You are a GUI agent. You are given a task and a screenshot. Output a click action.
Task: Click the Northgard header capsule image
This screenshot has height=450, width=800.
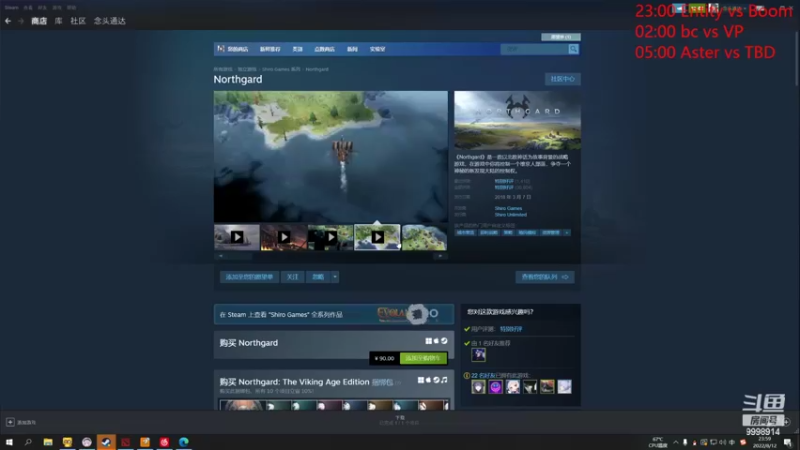[517, 120]
